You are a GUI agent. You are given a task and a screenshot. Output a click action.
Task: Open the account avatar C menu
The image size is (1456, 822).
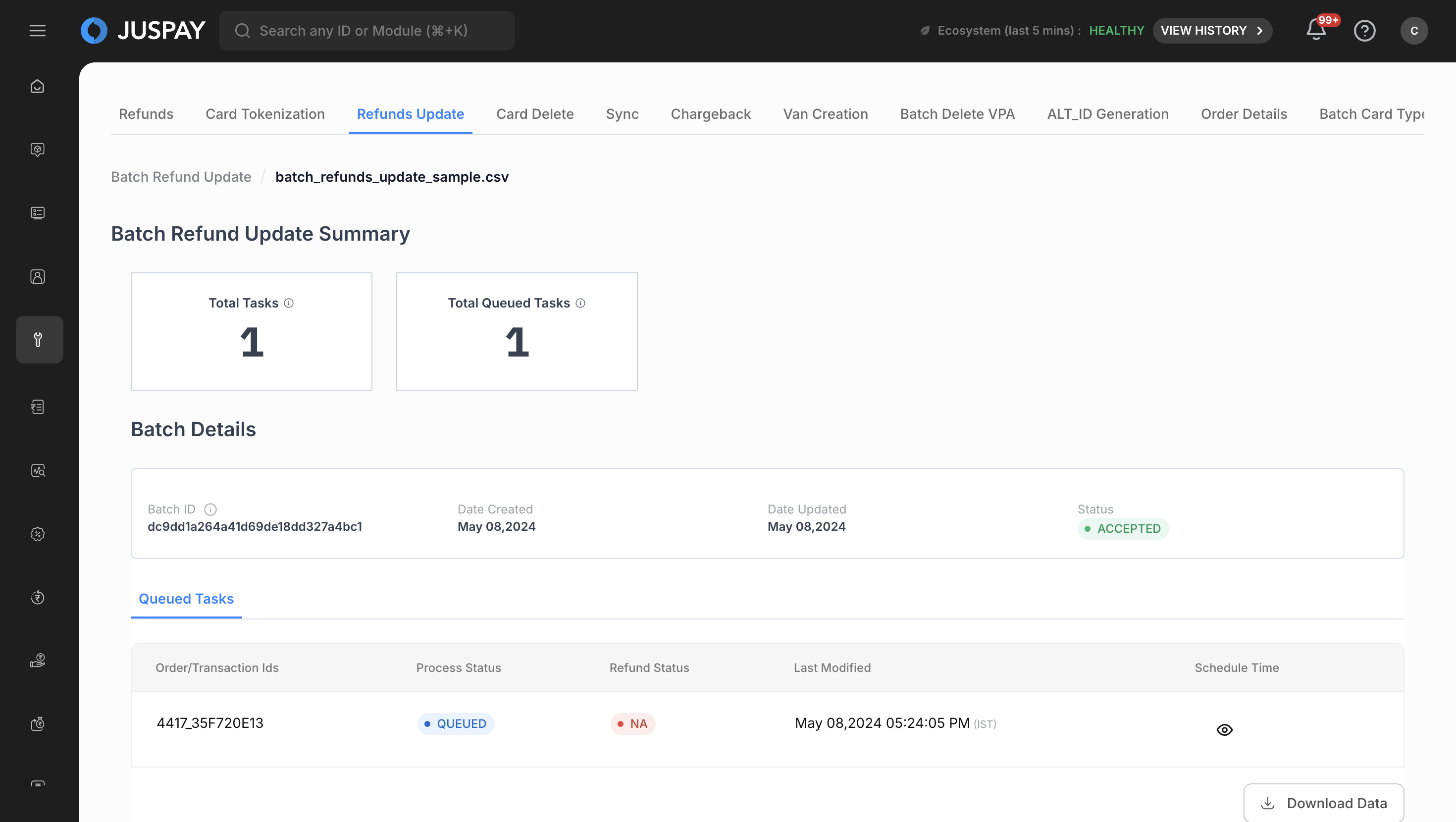click(1413, 31)
